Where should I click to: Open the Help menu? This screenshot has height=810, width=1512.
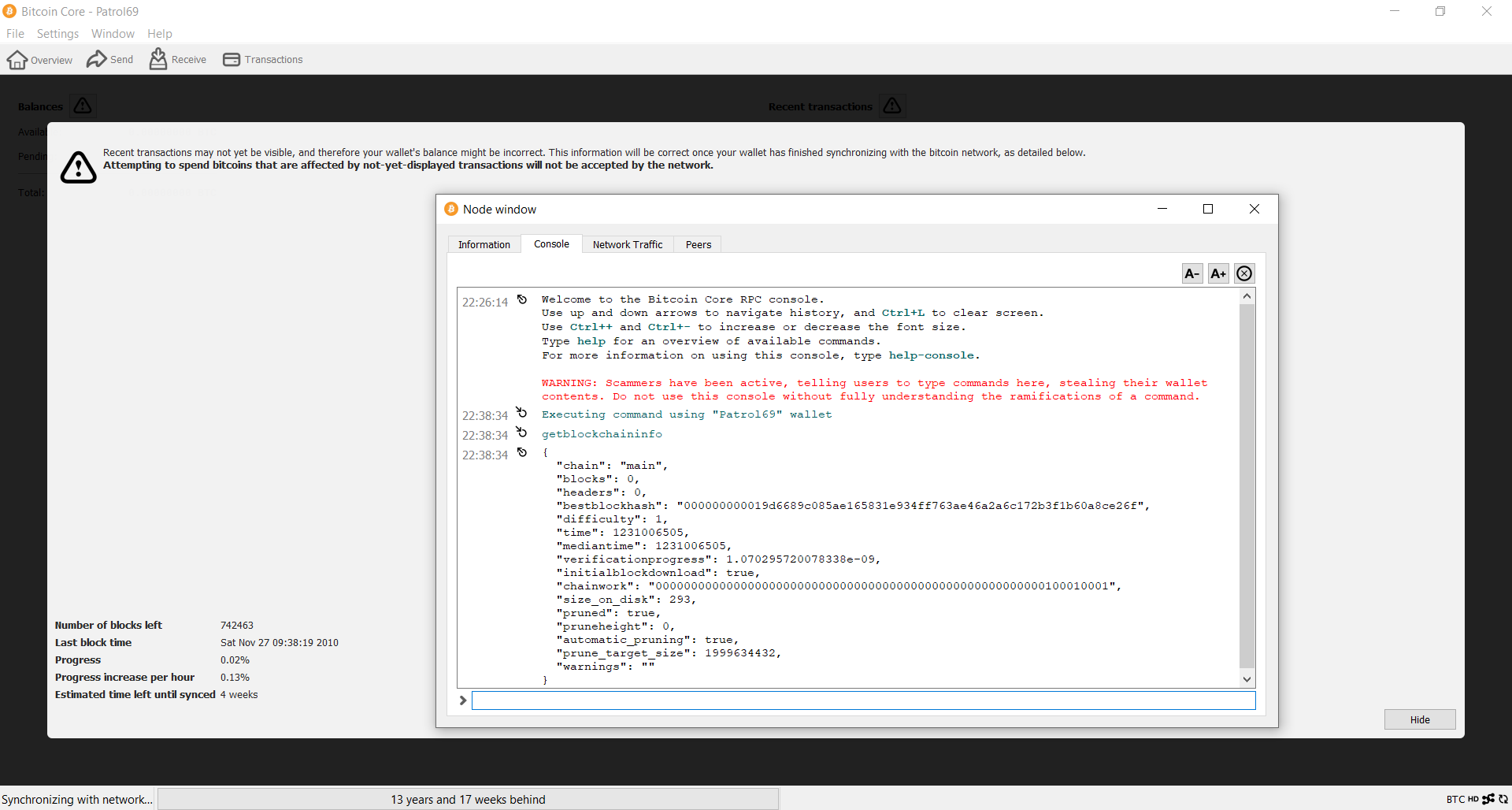pyautogui.click(x=159, y=34)
